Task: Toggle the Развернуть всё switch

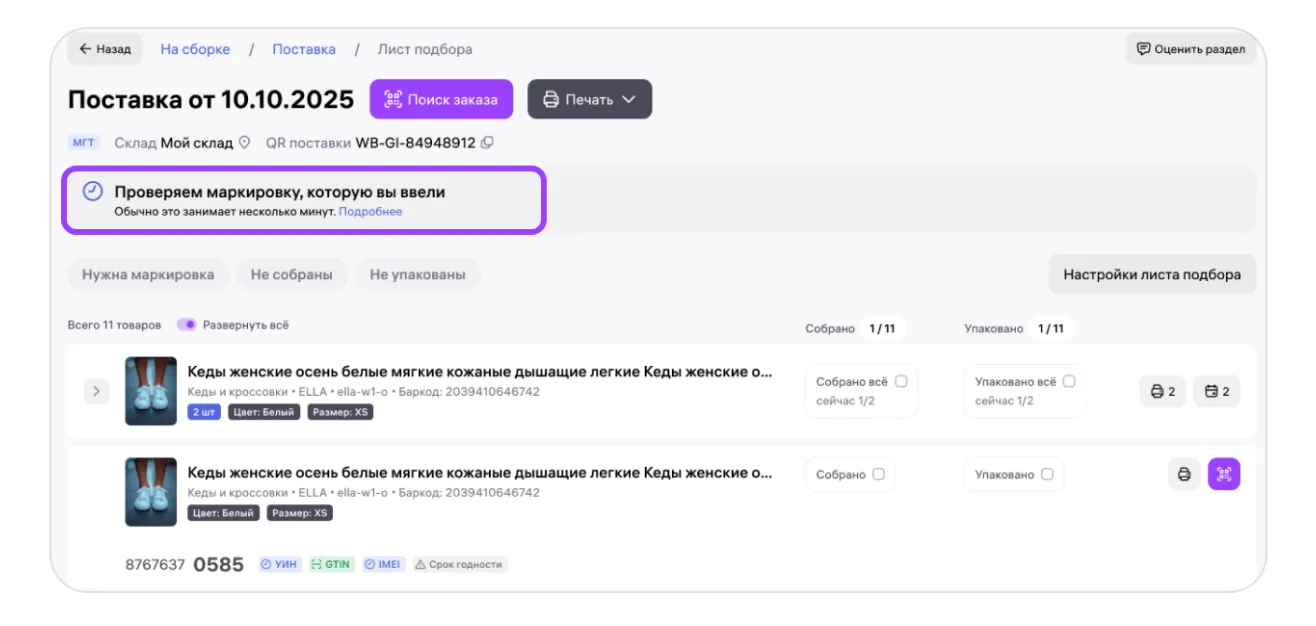Action: click(187, 325)
